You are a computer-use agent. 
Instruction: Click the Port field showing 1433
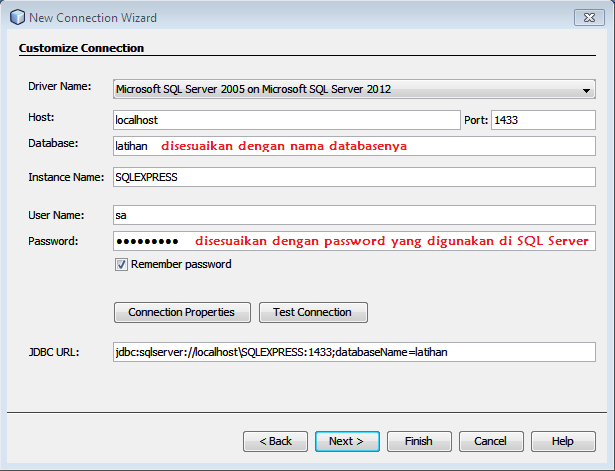[543, 120]
